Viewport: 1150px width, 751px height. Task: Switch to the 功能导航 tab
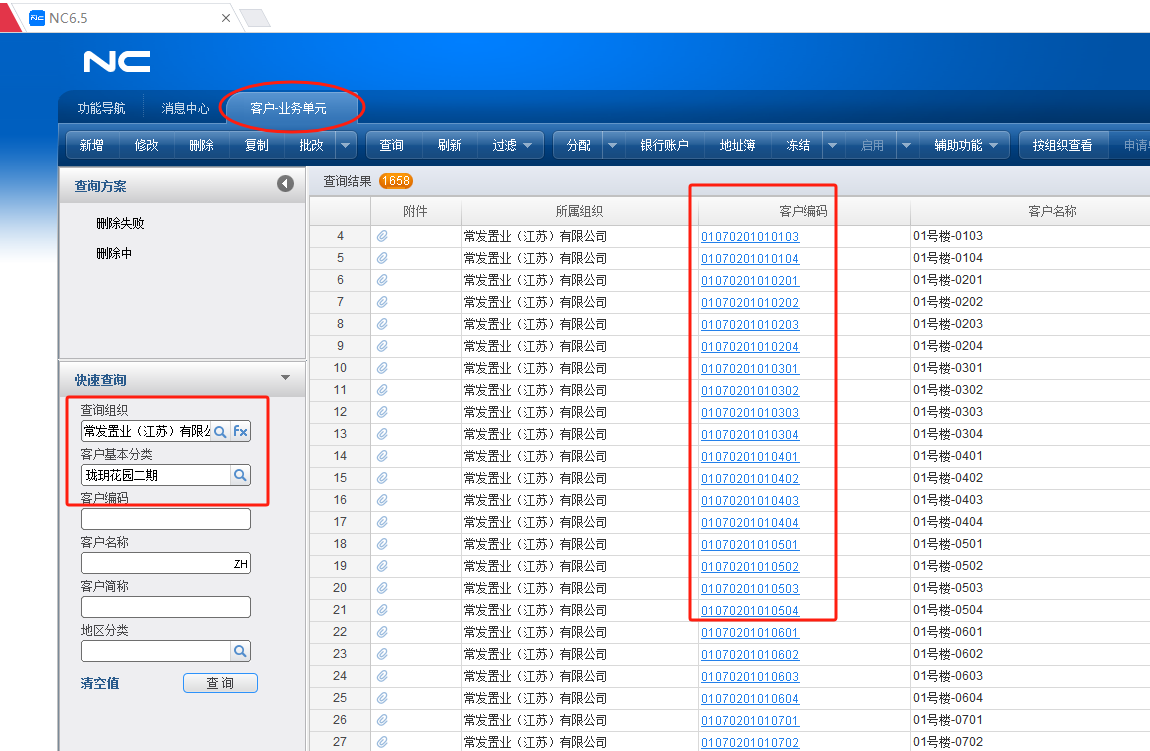click(x=102, y=109)
